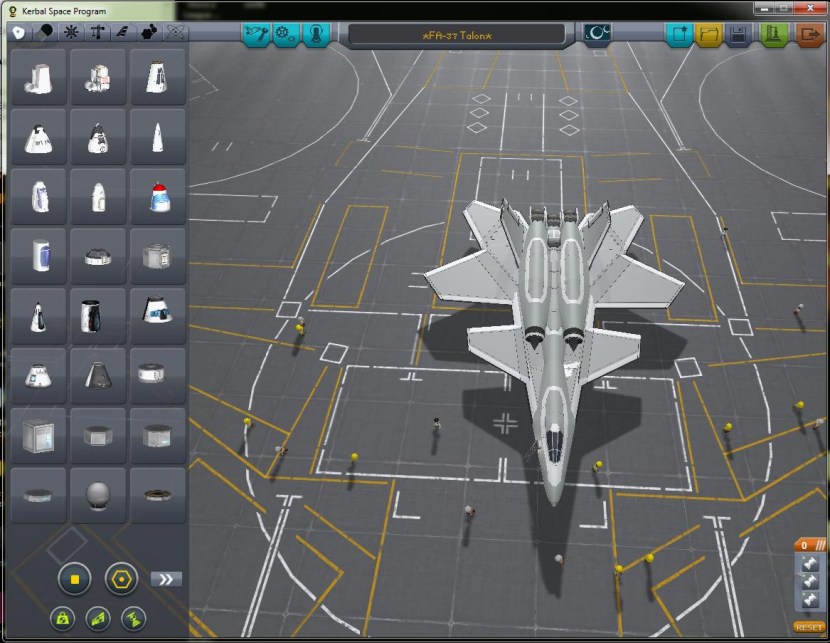Select the Pods category tab
830x643 pixels.
19,32
